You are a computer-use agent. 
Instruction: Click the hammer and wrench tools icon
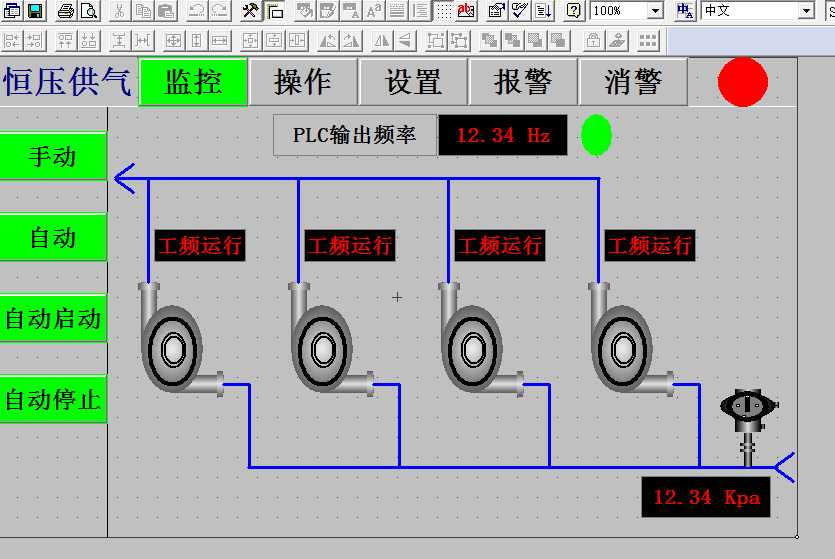tap(251, 11)
